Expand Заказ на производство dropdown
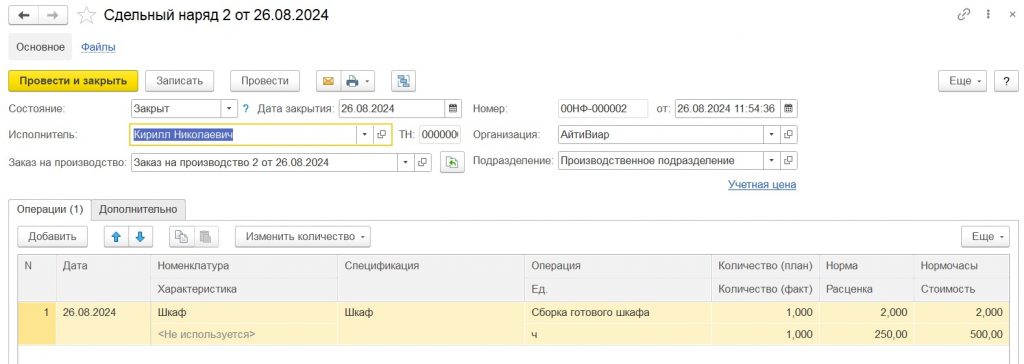Viewport: 1024px width, 364px height. tap(406, 162)
